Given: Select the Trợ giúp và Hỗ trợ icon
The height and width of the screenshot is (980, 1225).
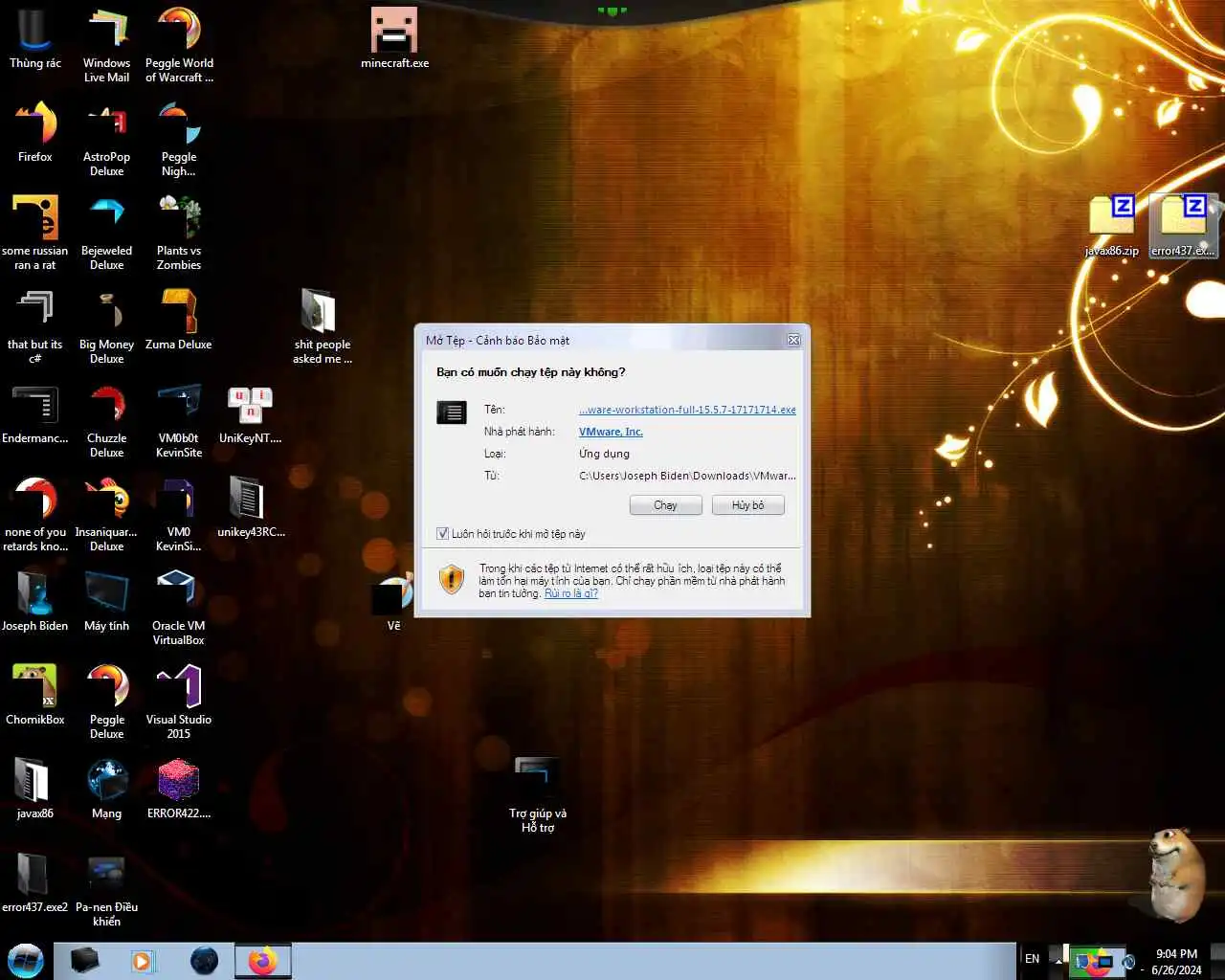Looking at the screenshot, I should pos(538,795).
